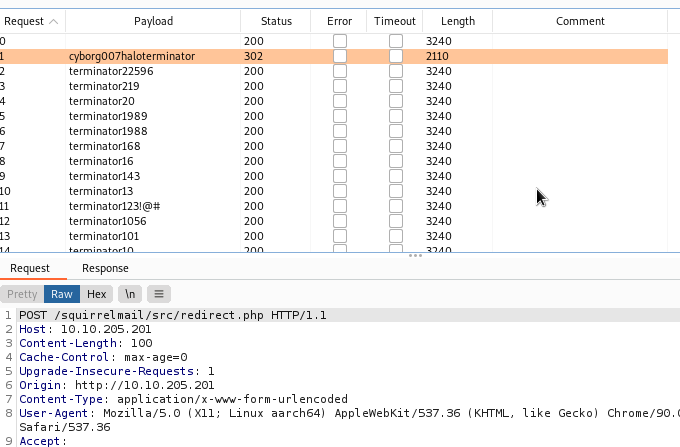This screenshot has width=680, height=447.
Task: Toggle non-printable characters with \n button
Action: [x=130, y=294]
